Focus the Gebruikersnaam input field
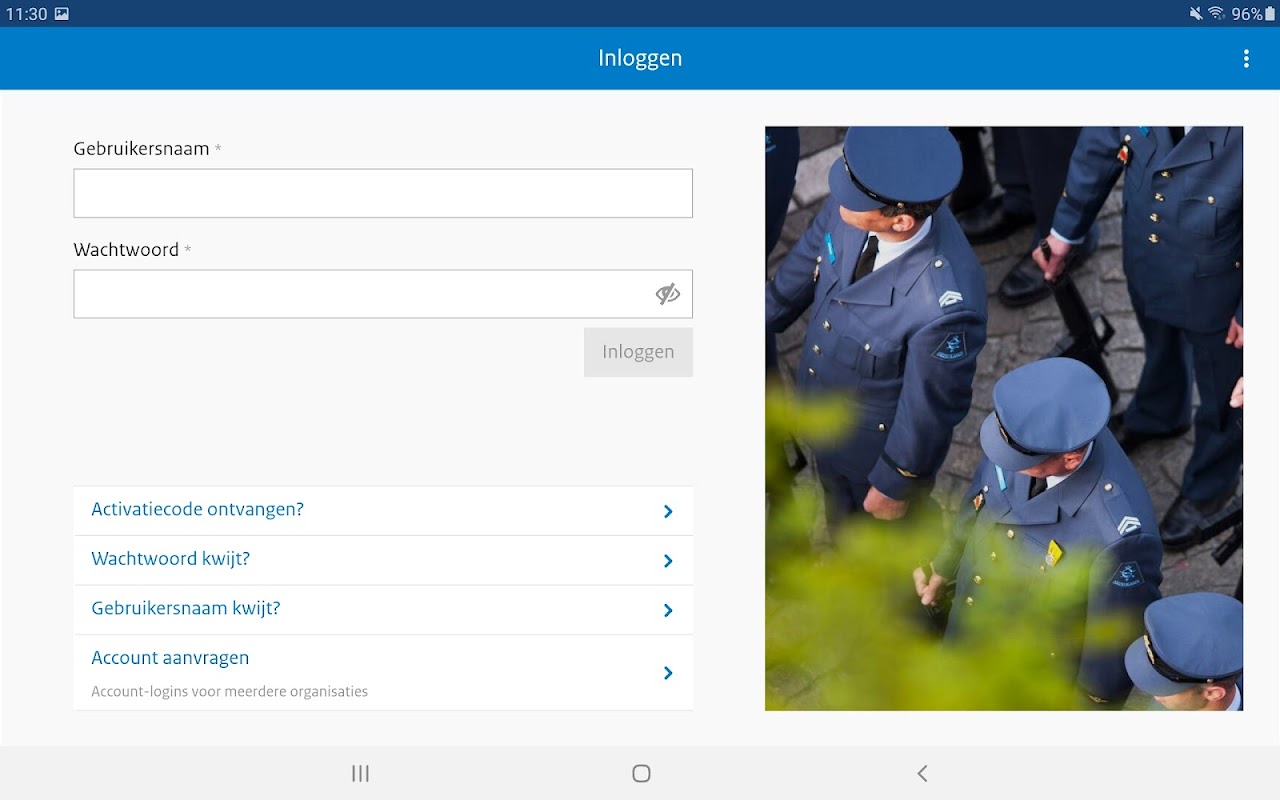1280x800 pixels. 383,193
